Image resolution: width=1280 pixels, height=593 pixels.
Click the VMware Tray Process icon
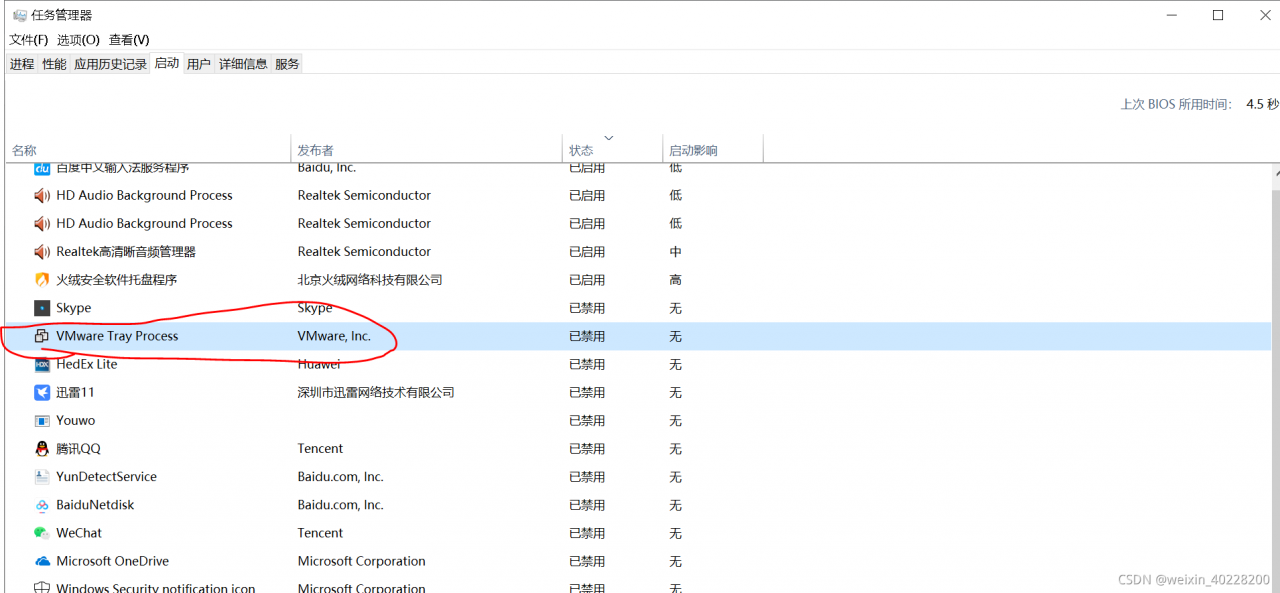(x=42, y=336)
